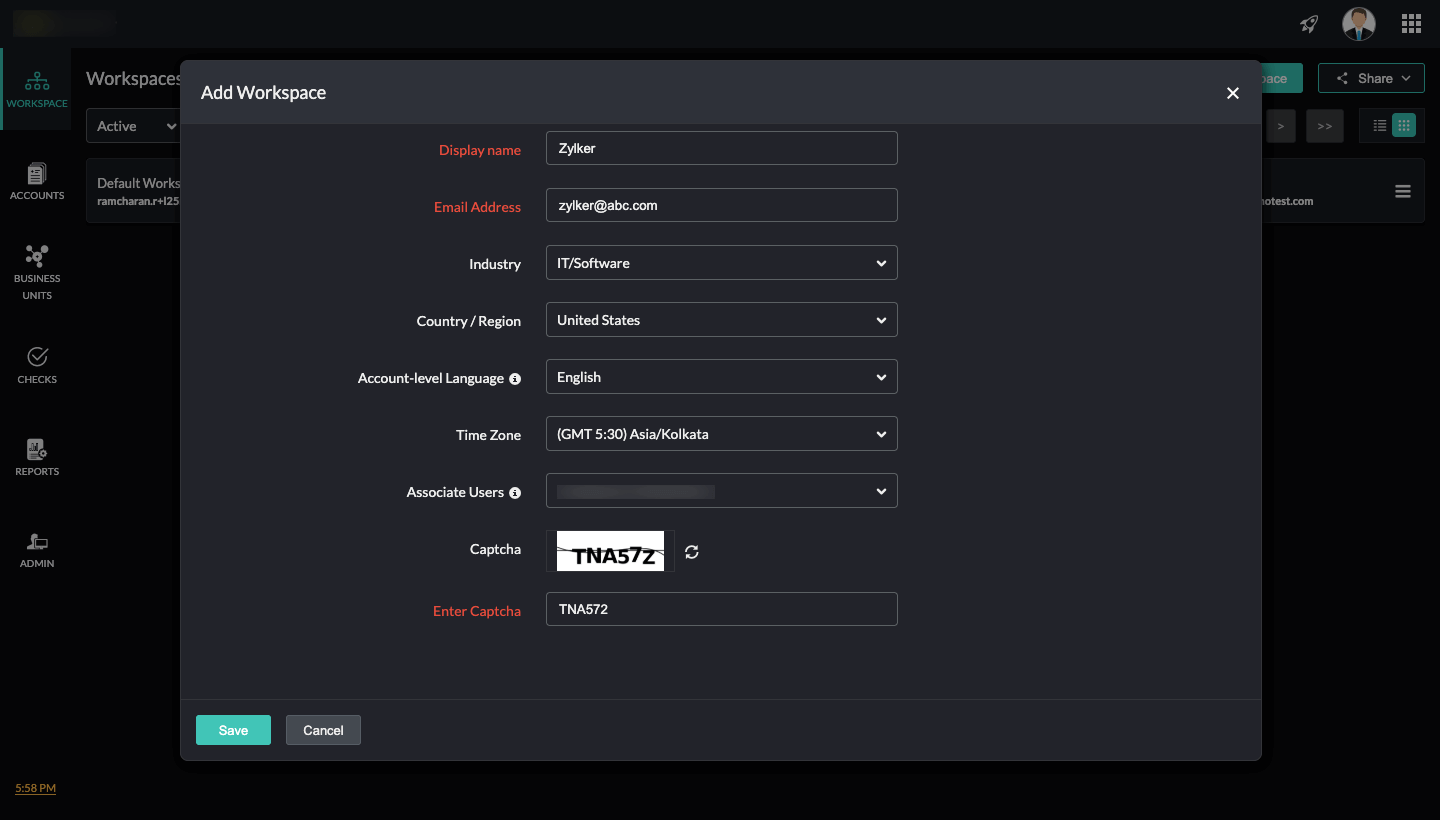This screenshot has height=820, width=1440.
Task: Save the new workspace
Action: tap(233, 730)
